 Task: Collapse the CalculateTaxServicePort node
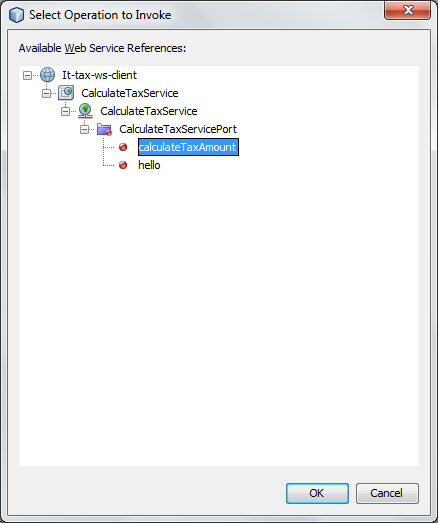(84, 129)
